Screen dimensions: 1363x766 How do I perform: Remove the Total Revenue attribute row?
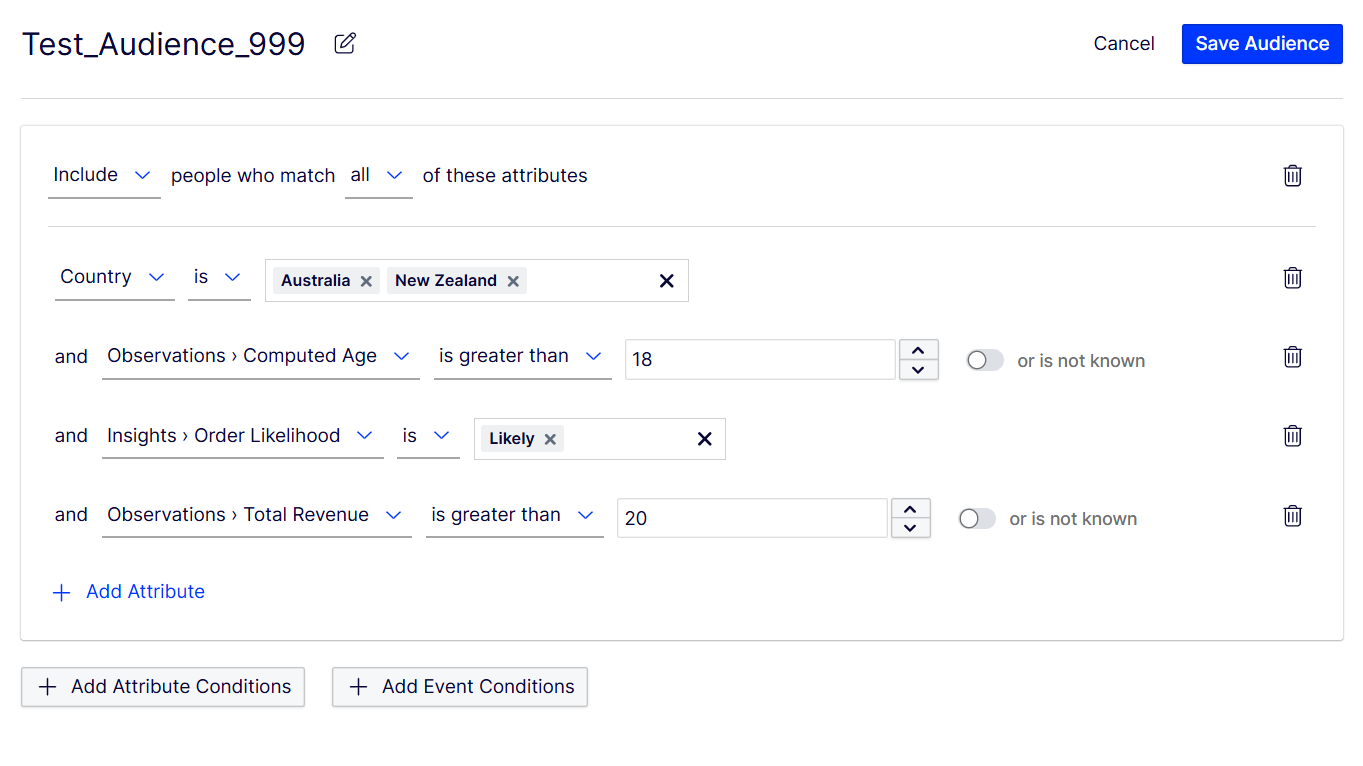[x=1292, y=515]
